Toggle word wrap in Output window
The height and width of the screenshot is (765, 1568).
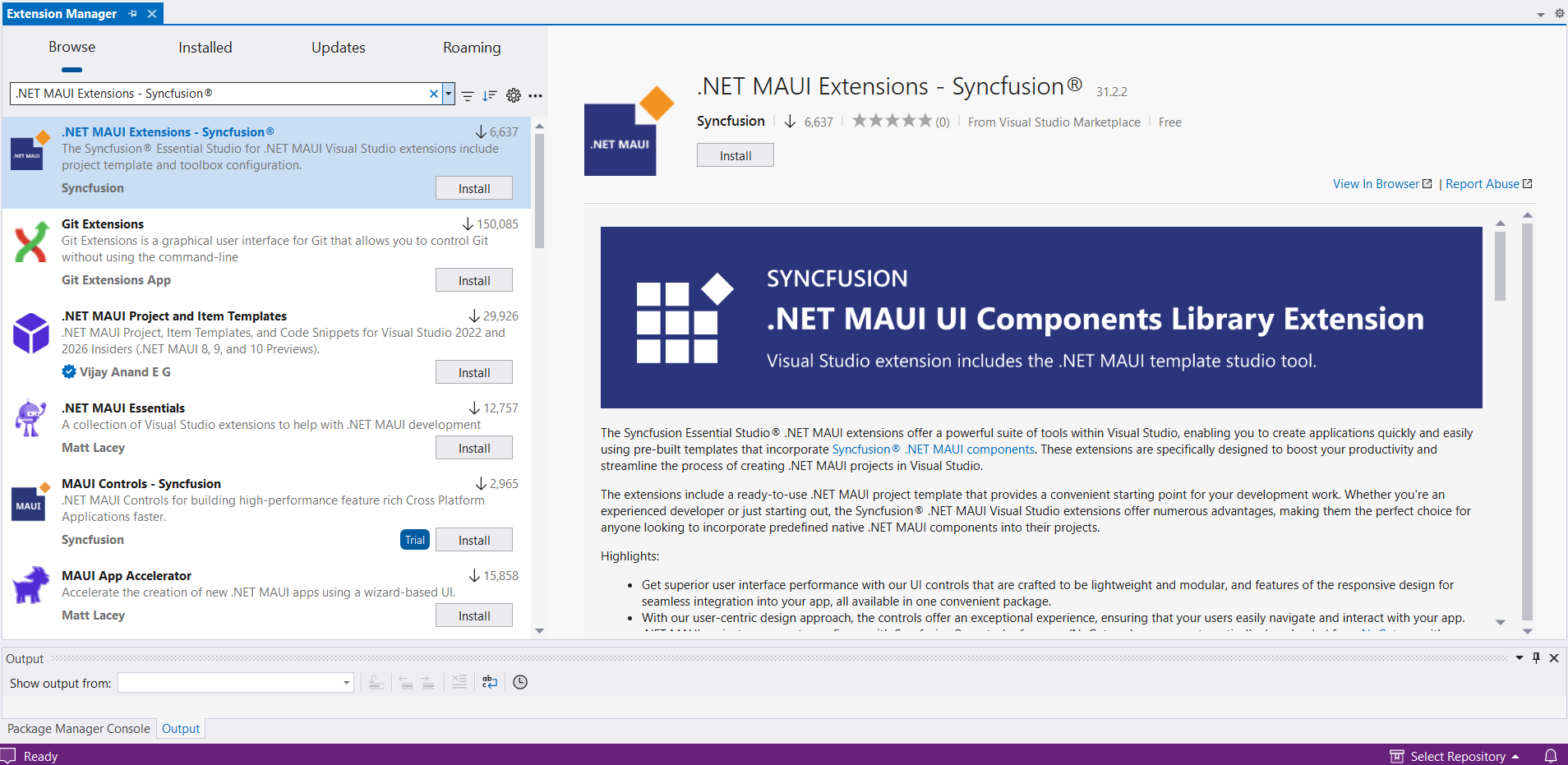[x=490, y=682]
